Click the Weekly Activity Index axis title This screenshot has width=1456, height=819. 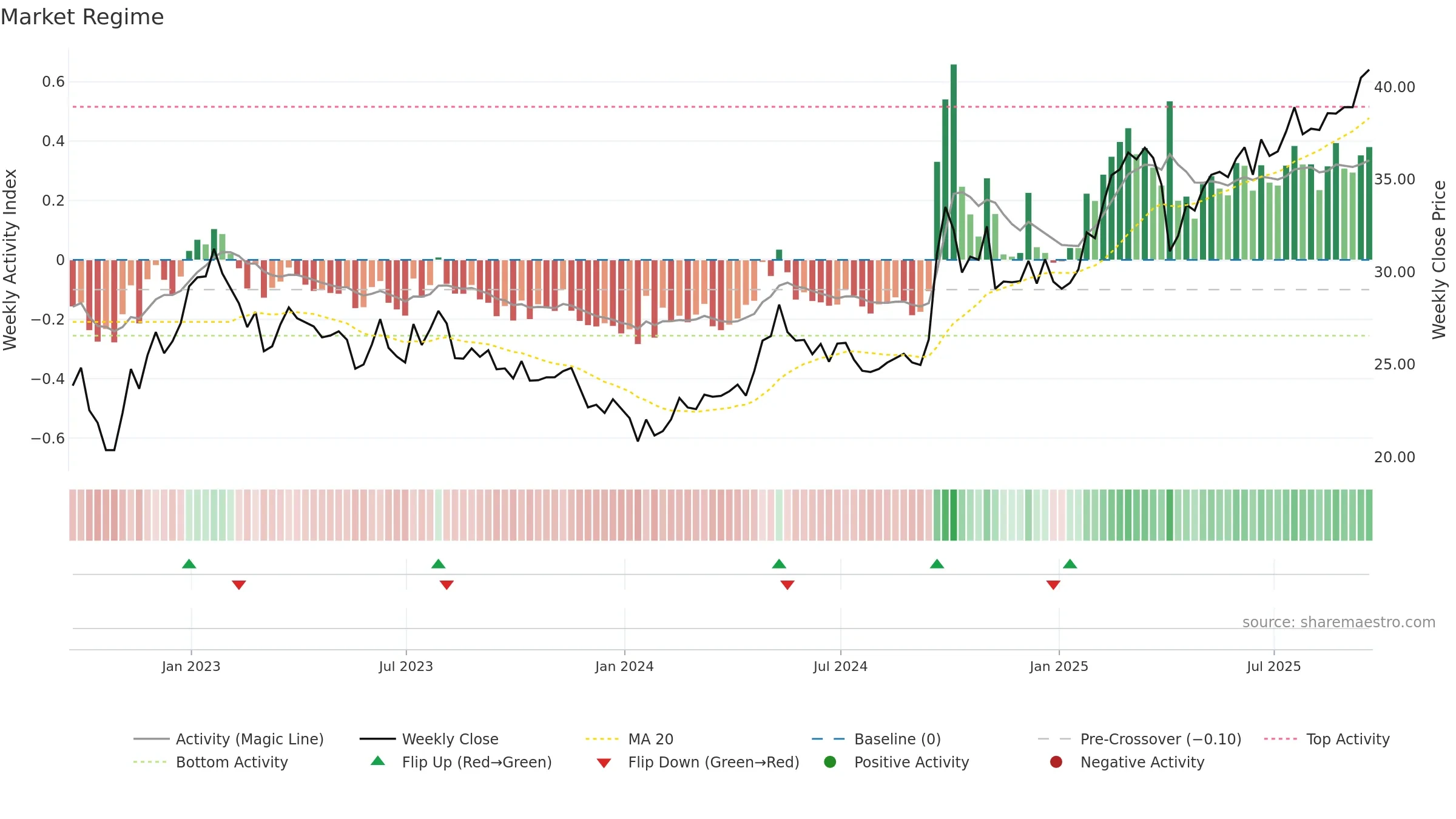coord(10,260)
